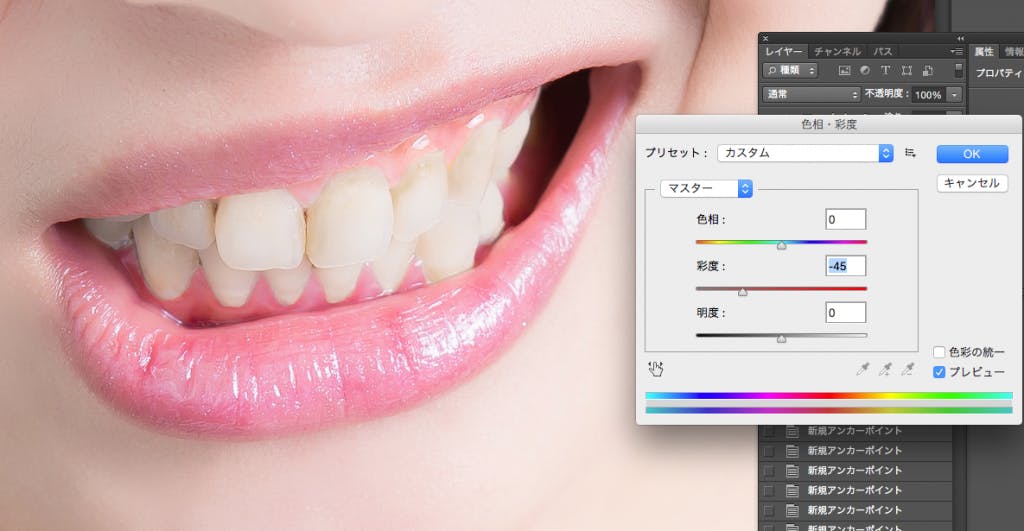Click the キャンセル button
This screenshot has height=531, width=1024.
coord(972,183)
